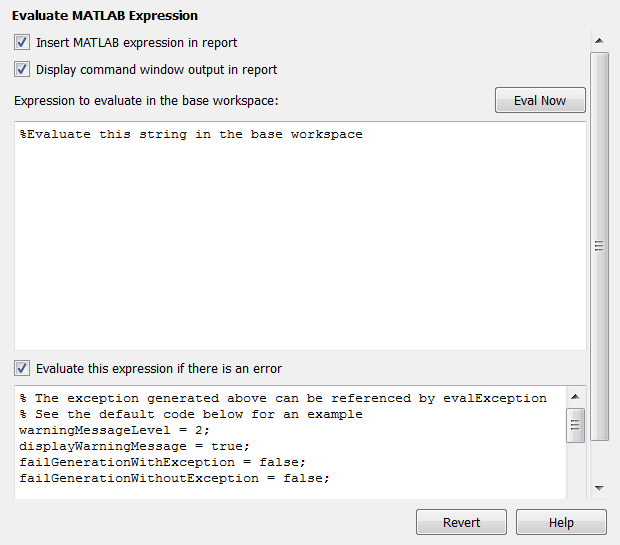Image resolution: width=620 pixels, height=545 pixels.
Task: Uncheck Display command window output in report
Action: click(x=22, y=70)
